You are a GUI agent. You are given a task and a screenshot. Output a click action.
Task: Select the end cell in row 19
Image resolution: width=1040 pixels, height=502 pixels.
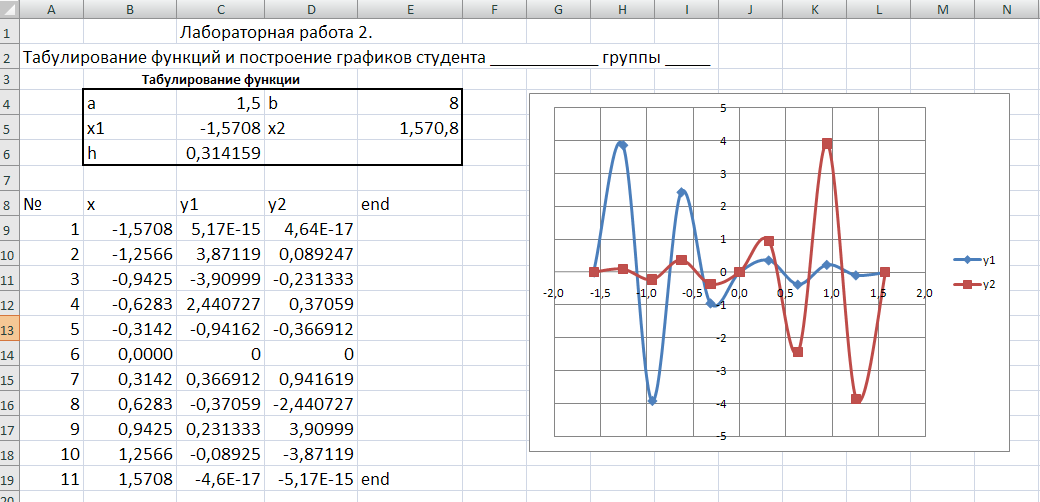point(409,479)
